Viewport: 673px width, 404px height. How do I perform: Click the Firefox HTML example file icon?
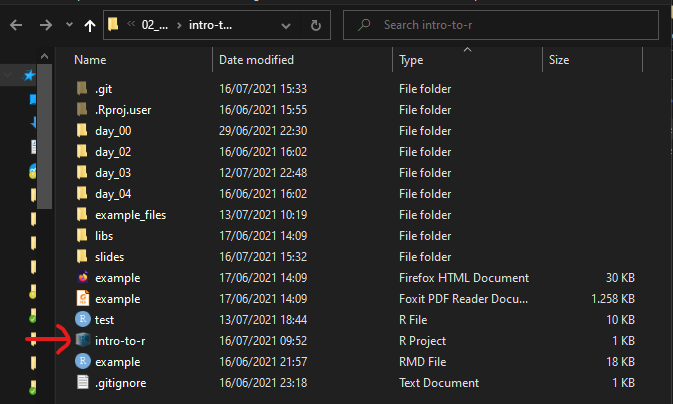pos(83,278)
